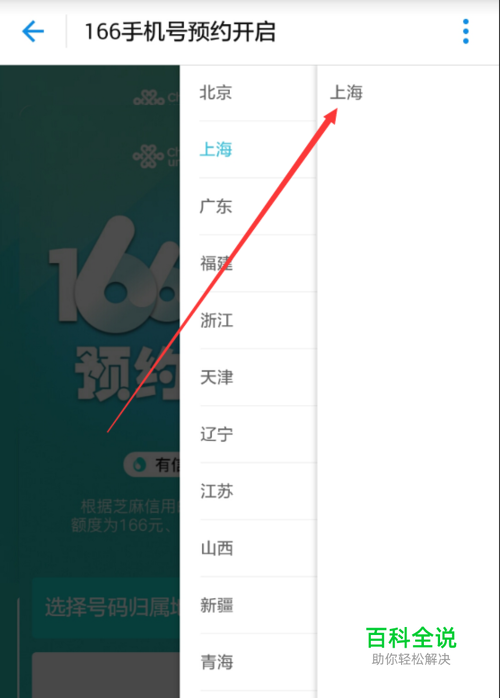Tap the blue back arrow

(33, 32)
